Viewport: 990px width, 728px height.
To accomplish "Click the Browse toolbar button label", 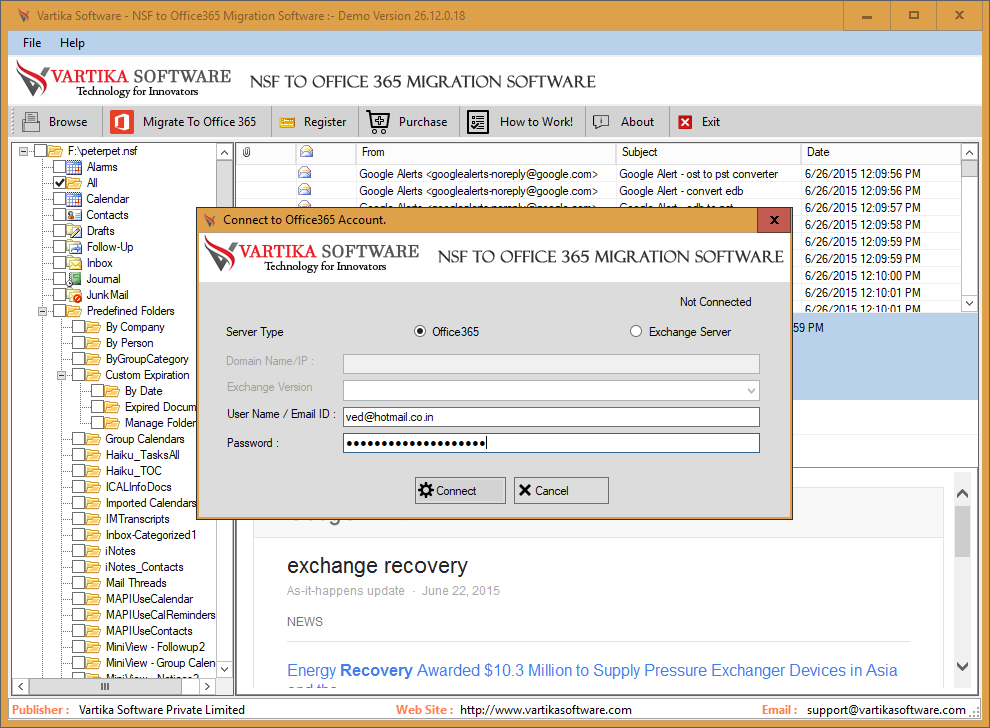I will (x=68, y=122).
